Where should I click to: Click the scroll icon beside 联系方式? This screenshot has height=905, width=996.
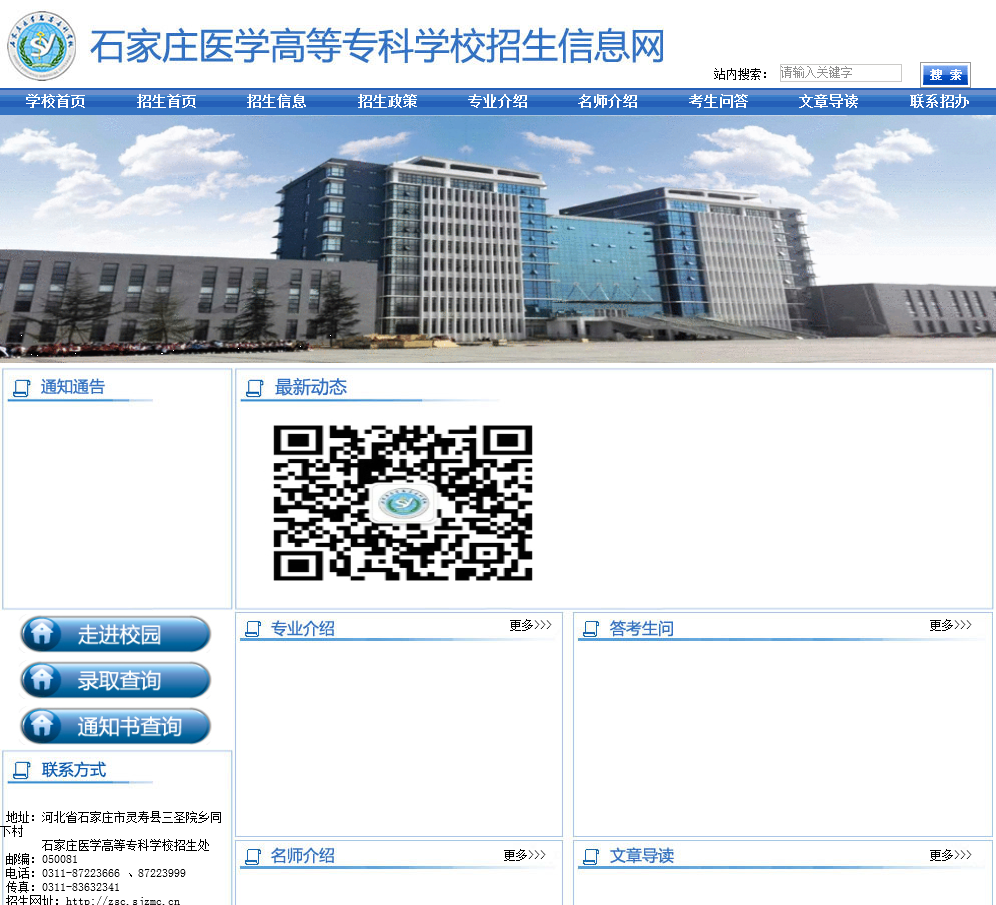point(22,770)
